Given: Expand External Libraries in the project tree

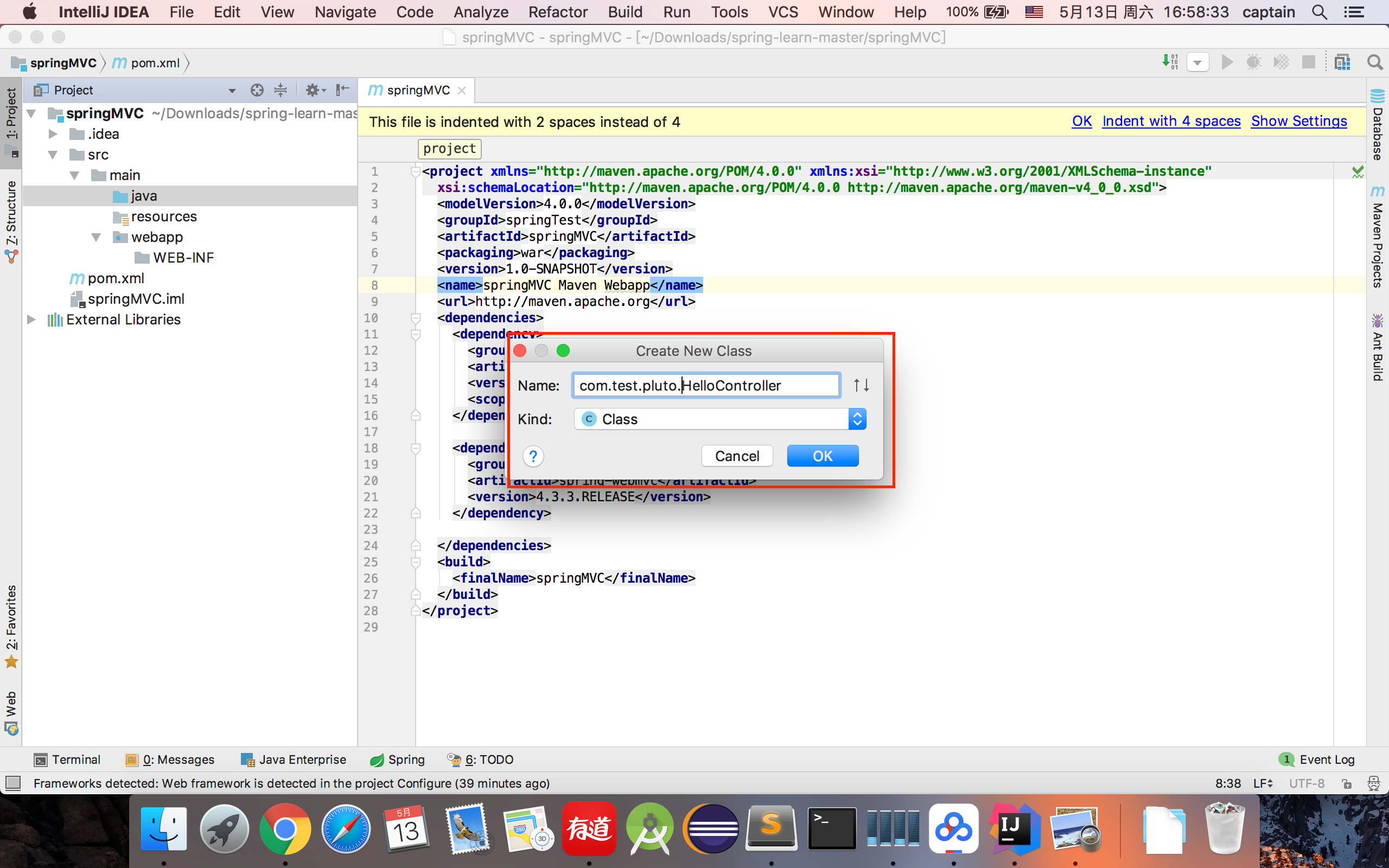Looking at the screenshot, I should tap(31, 319).
